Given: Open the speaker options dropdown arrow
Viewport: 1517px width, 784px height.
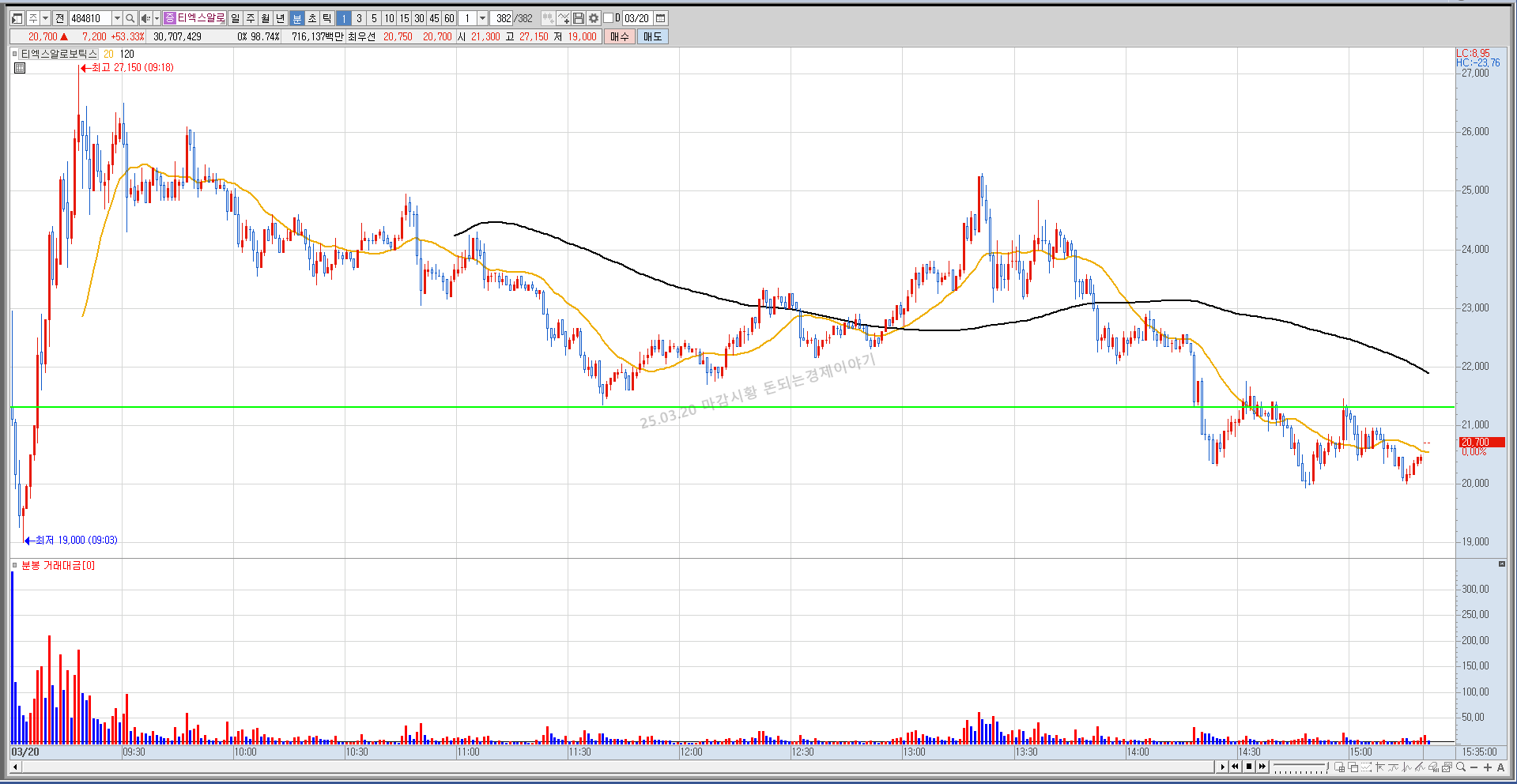Looking at the screenshot, I should 157,18.
